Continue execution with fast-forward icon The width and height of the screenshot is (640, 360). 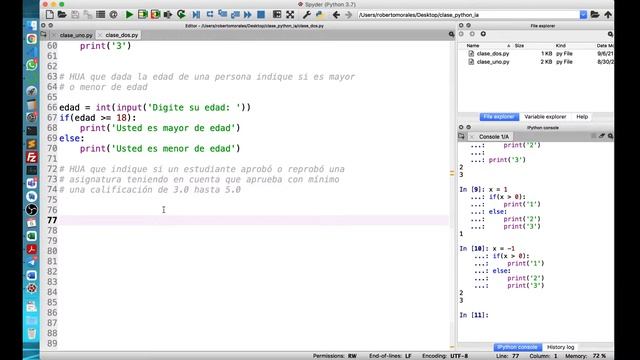pos(248,15)
